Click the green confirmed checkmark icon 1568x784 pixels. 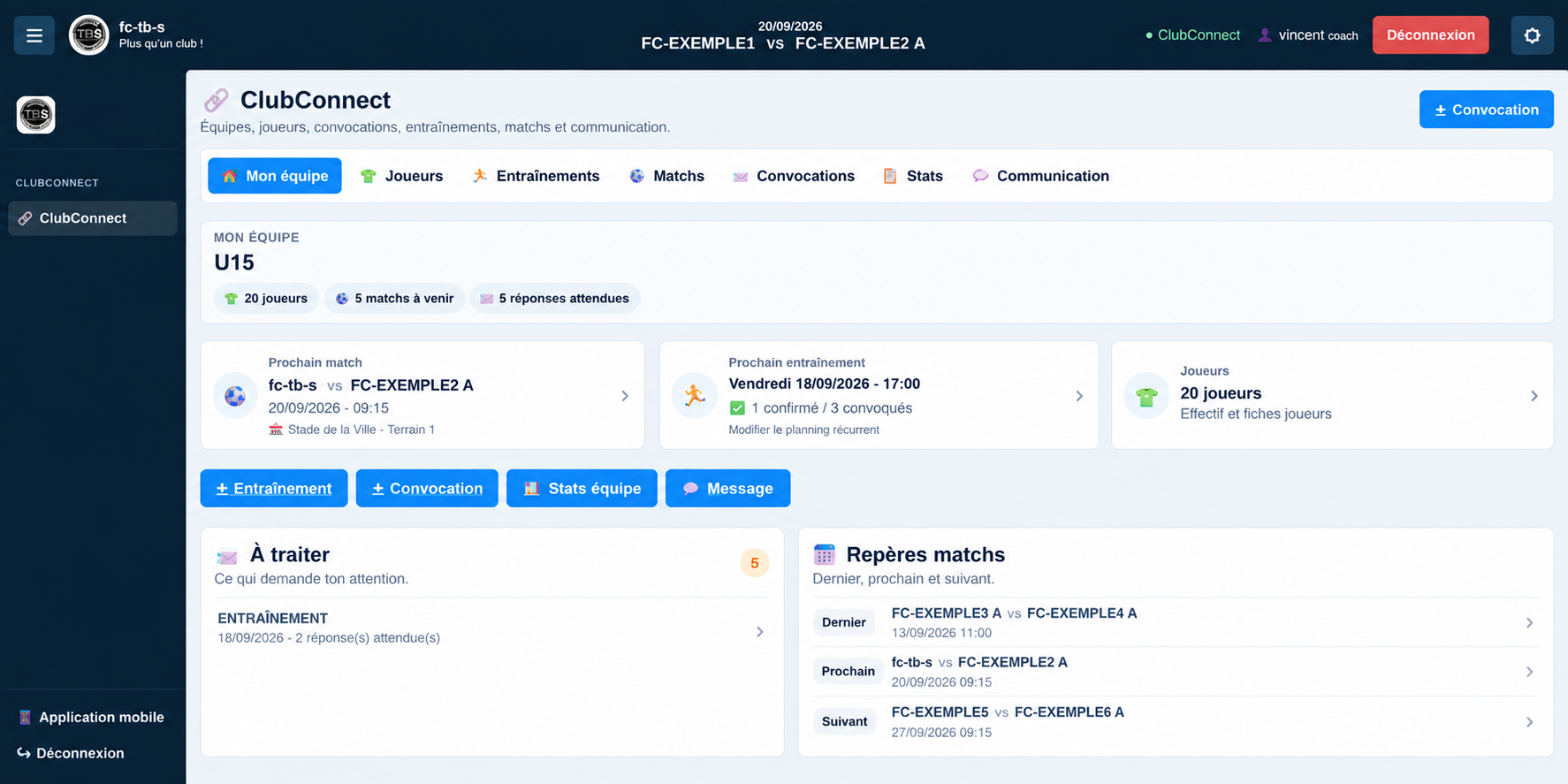click(x=737, y=408)
